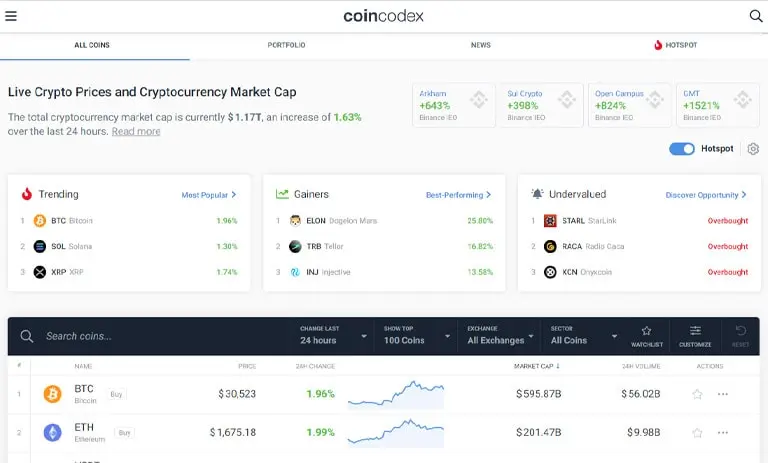Open the Customize sliders button

[x=695, y=336]
